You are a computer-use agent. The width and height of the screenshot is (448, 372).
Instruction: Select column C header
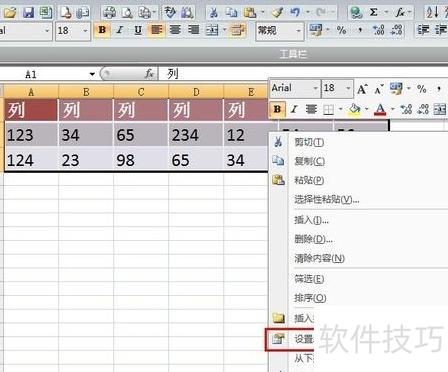[141, 92]
